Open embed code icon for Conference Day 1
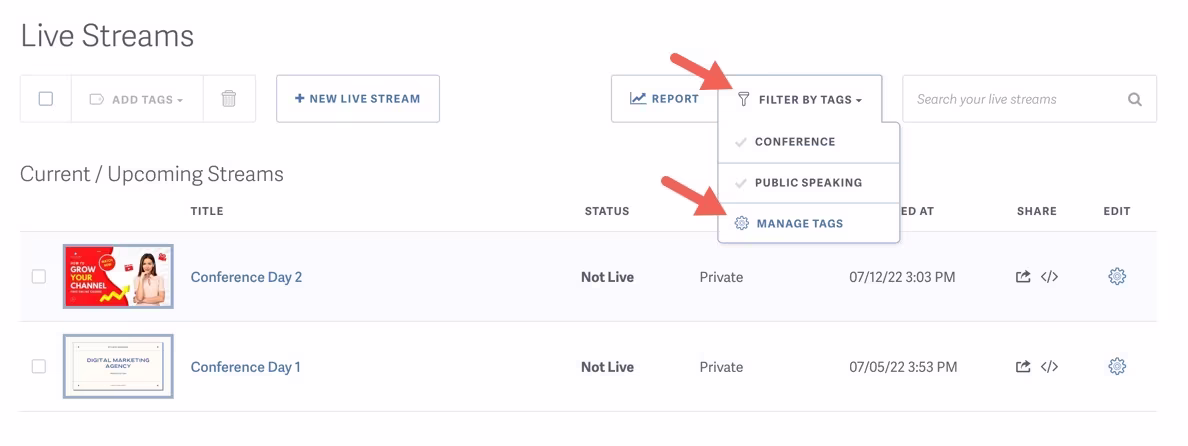 [1049, 367]
